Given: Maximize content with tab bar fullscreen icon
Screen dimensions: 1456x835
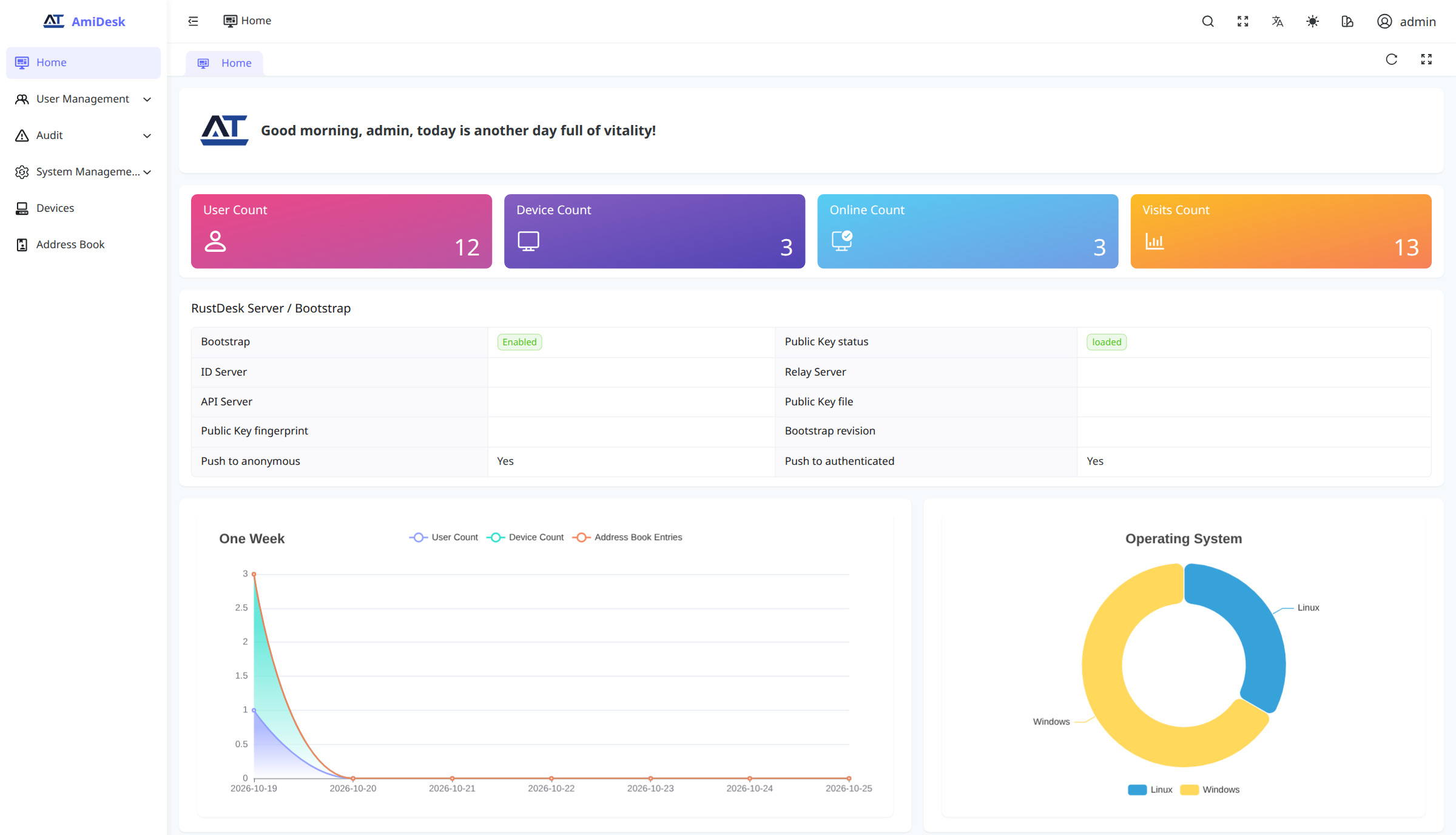Looking at the screenshot, I should coord(1426,59).
